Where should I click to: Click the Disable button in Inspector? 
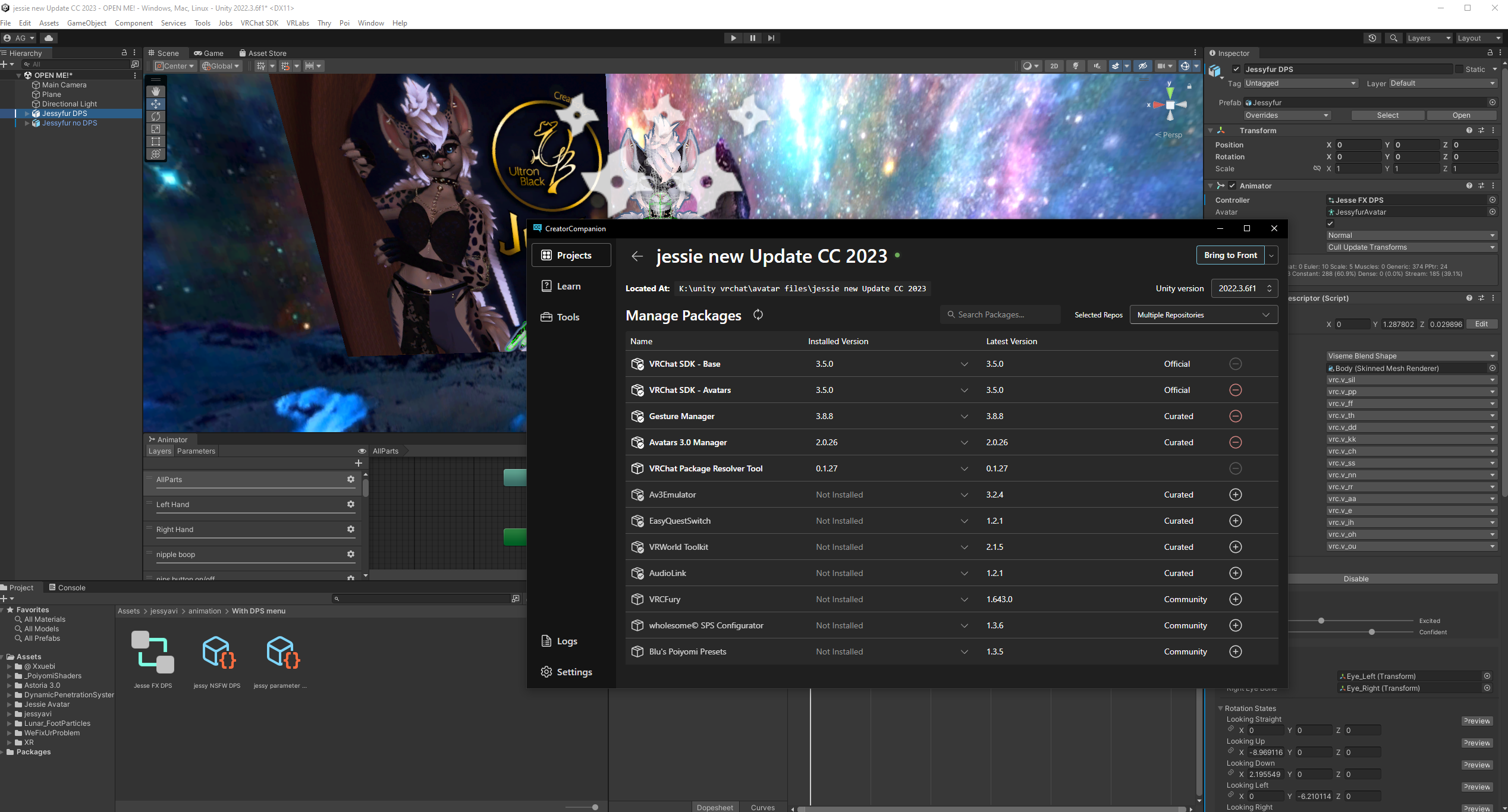[1356, 578]
